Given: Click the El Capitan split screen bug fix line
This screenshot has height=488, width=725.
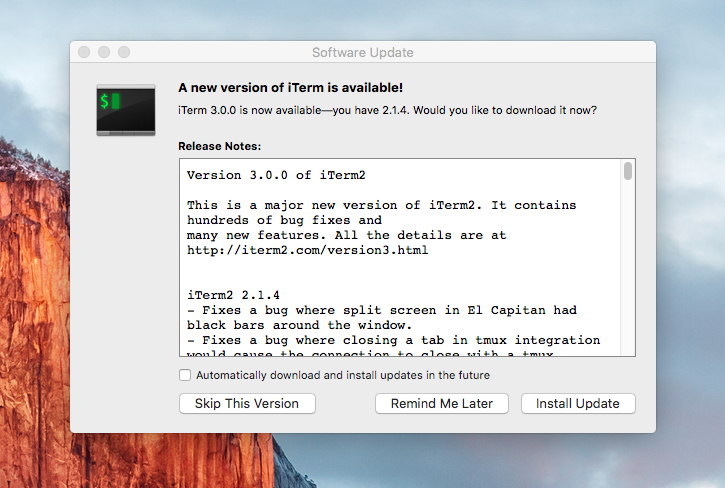Looking at the screenshot, I should click(382, 310).
